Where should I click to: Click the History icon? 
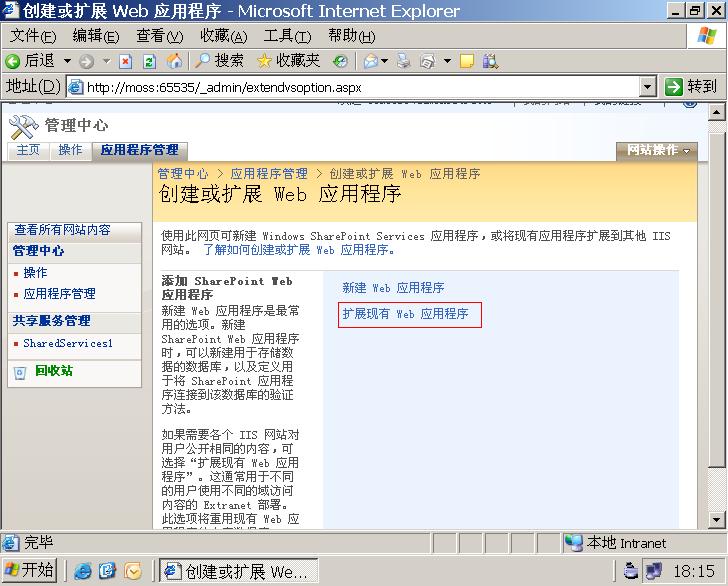(340, 61)
